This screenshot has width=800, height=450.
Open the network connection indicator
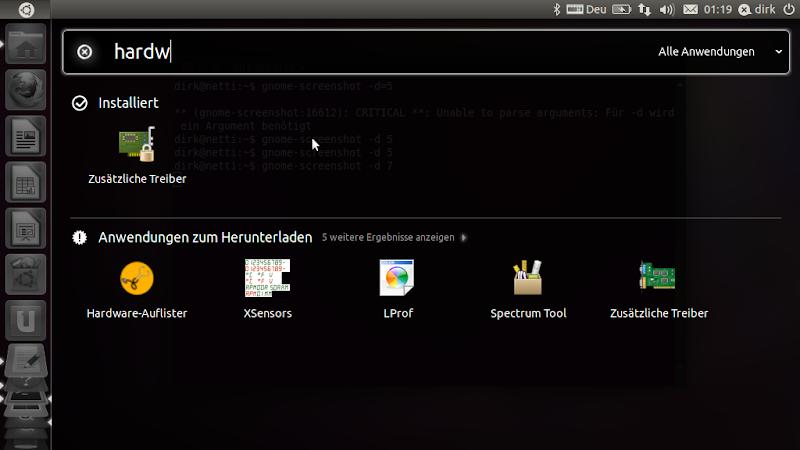click(644, 9)
